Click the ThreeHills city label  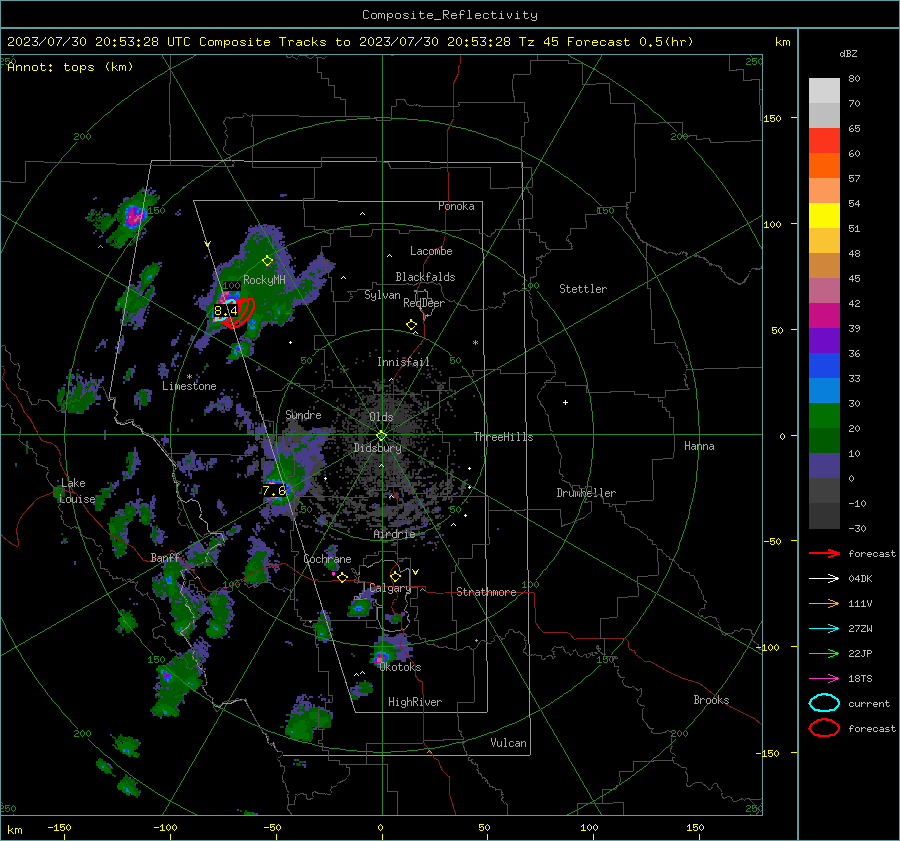[503, 437]
